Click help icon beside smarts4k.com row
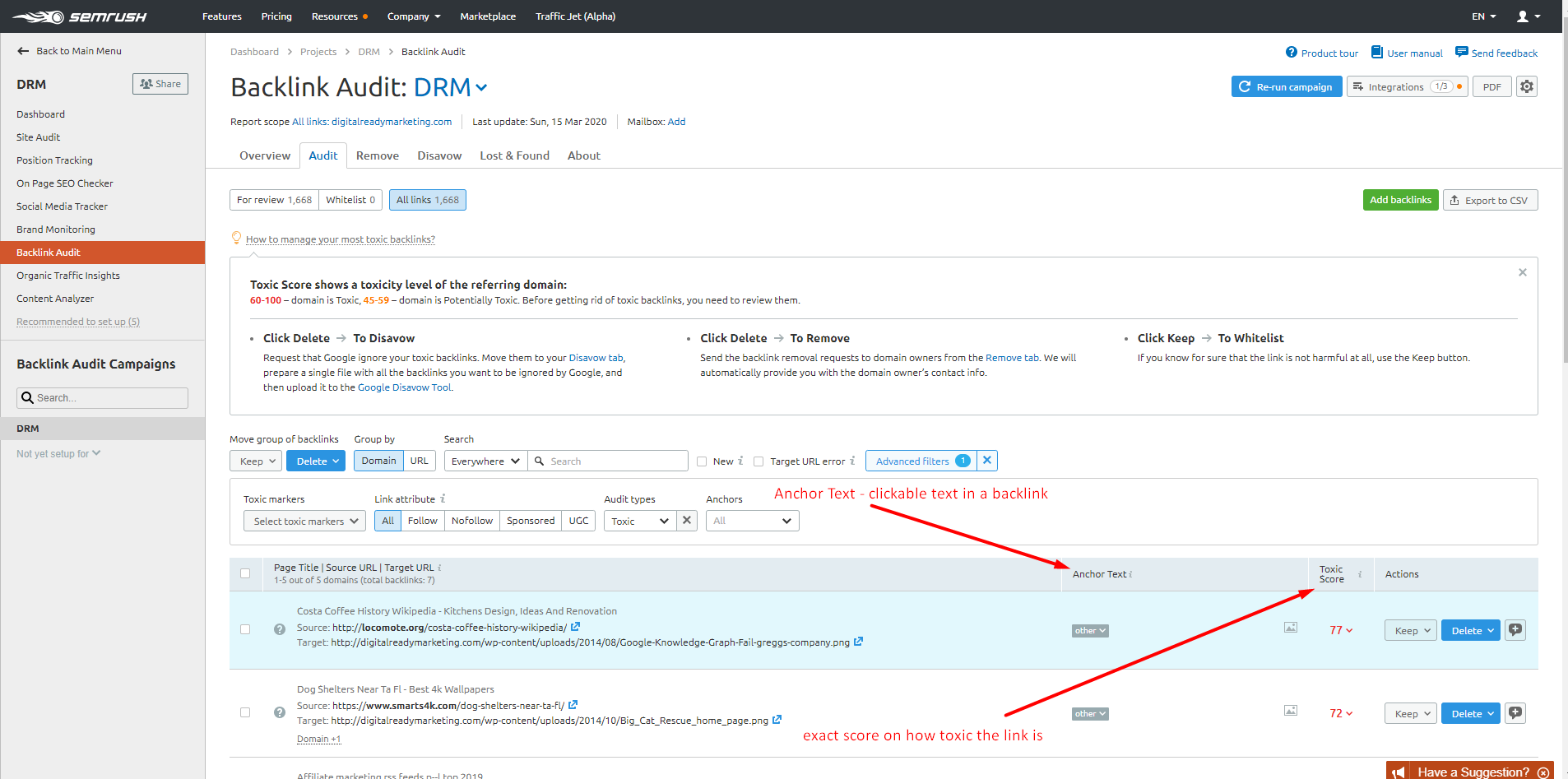This screenshot has height=779, width=1568. (x=280, y=712)
